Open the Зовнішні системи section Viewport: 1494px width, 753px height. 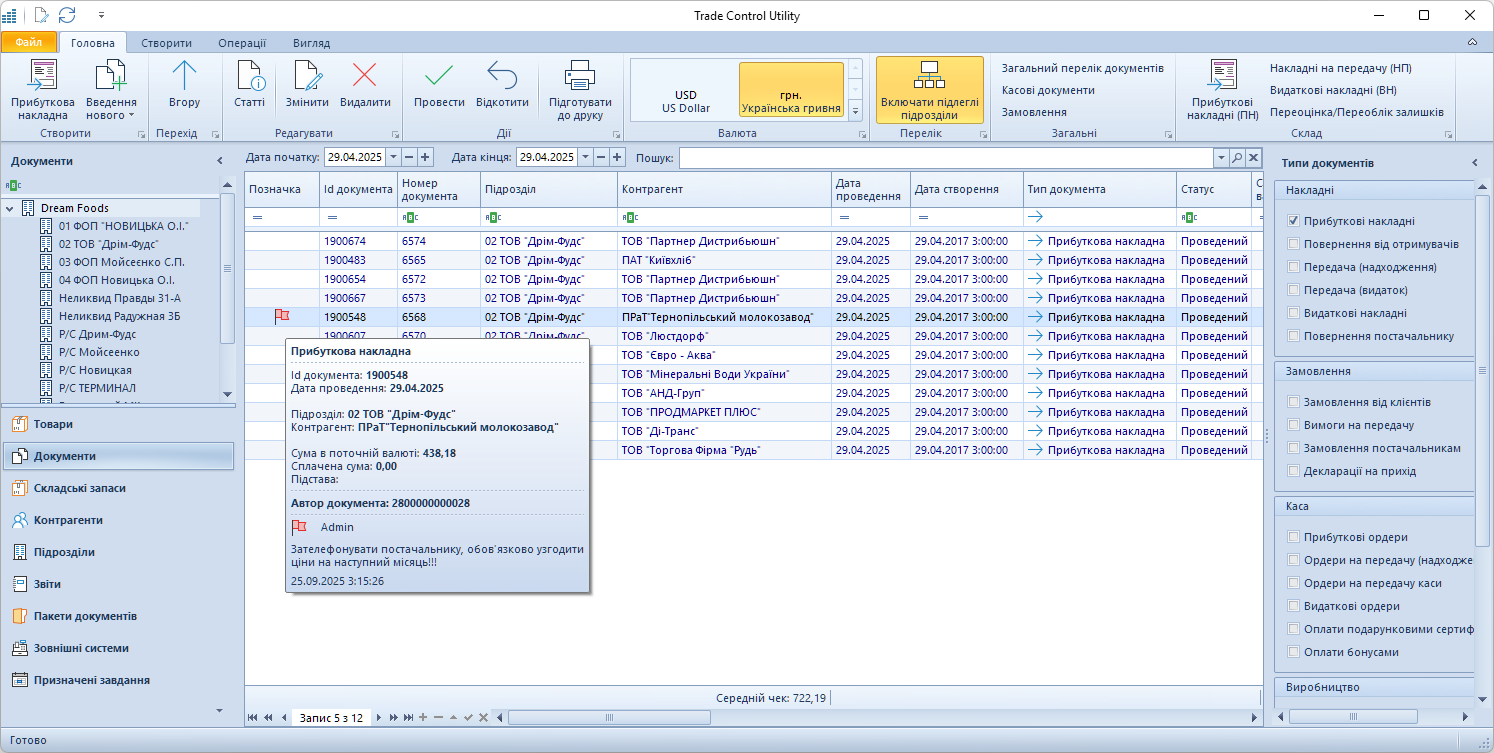click(118, 648)
